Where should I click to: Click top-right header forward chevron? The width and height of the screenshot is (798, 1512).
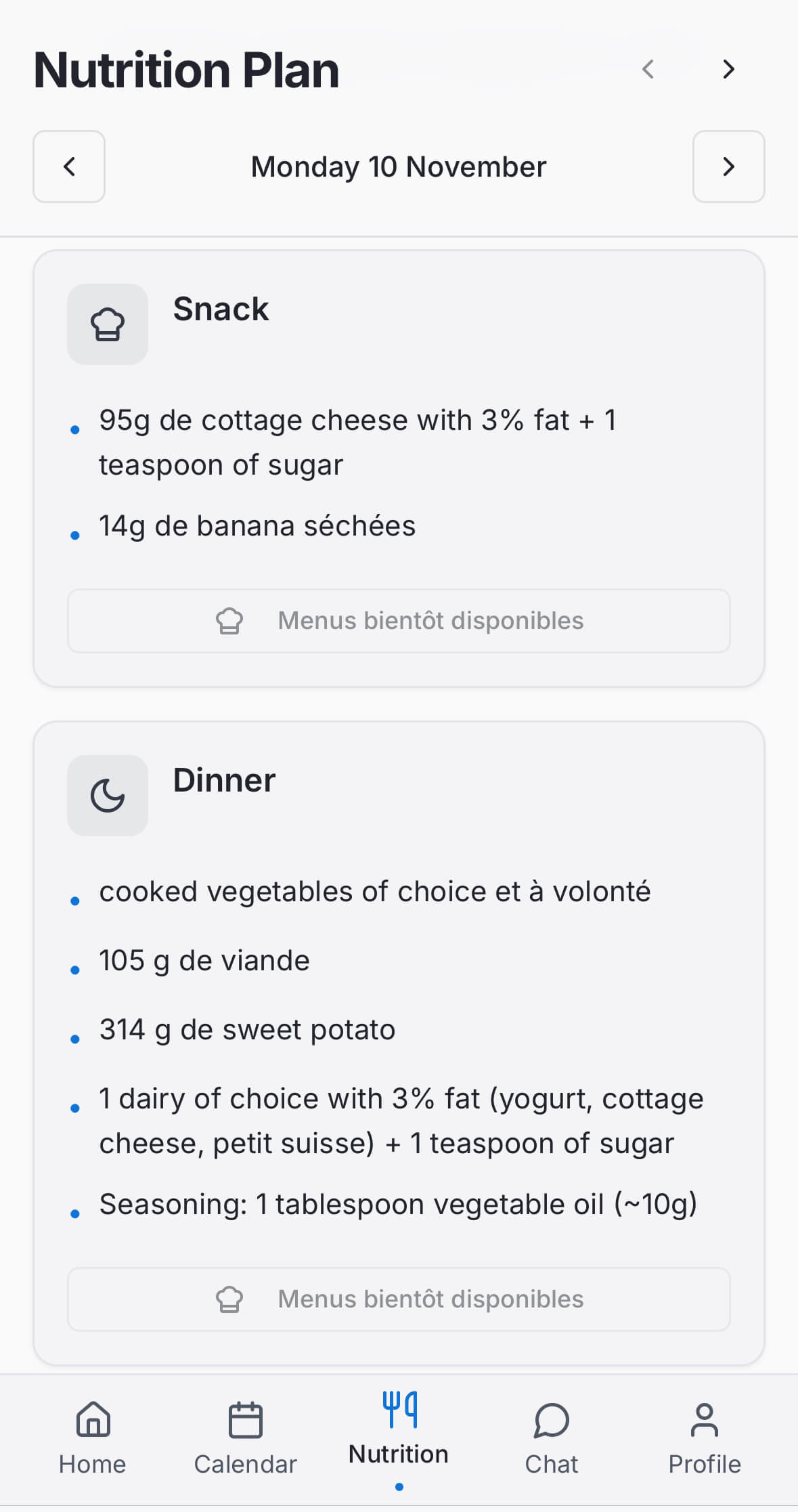(x=728, y=69)
